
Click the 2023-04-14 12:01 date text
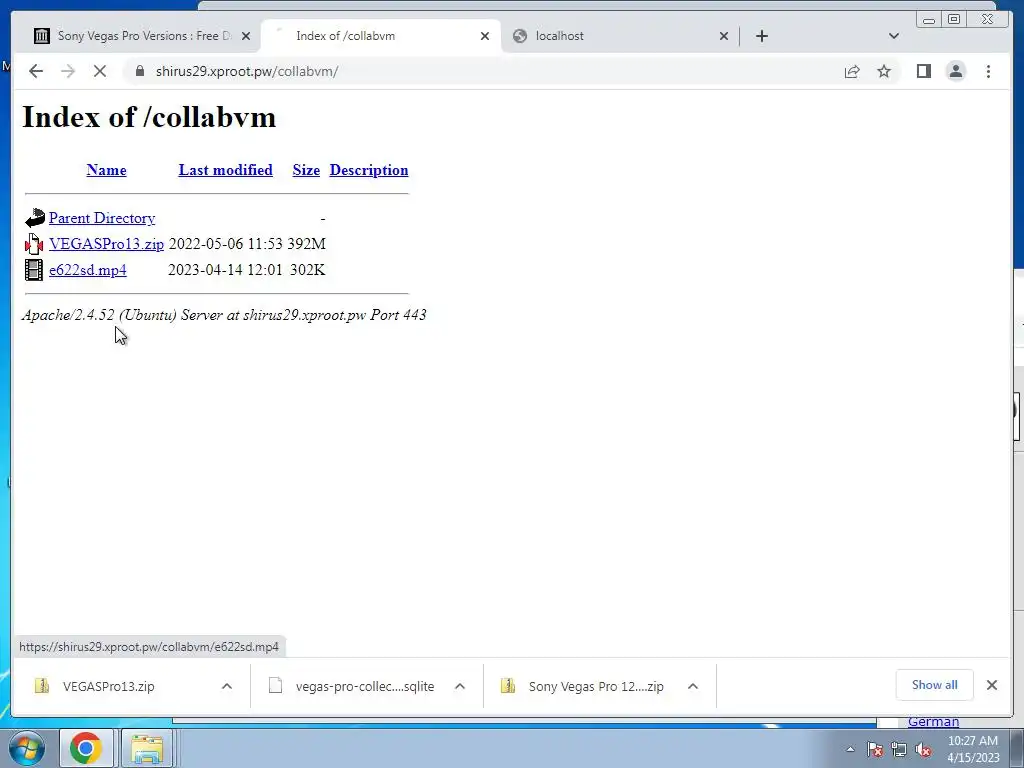[225, 270]
